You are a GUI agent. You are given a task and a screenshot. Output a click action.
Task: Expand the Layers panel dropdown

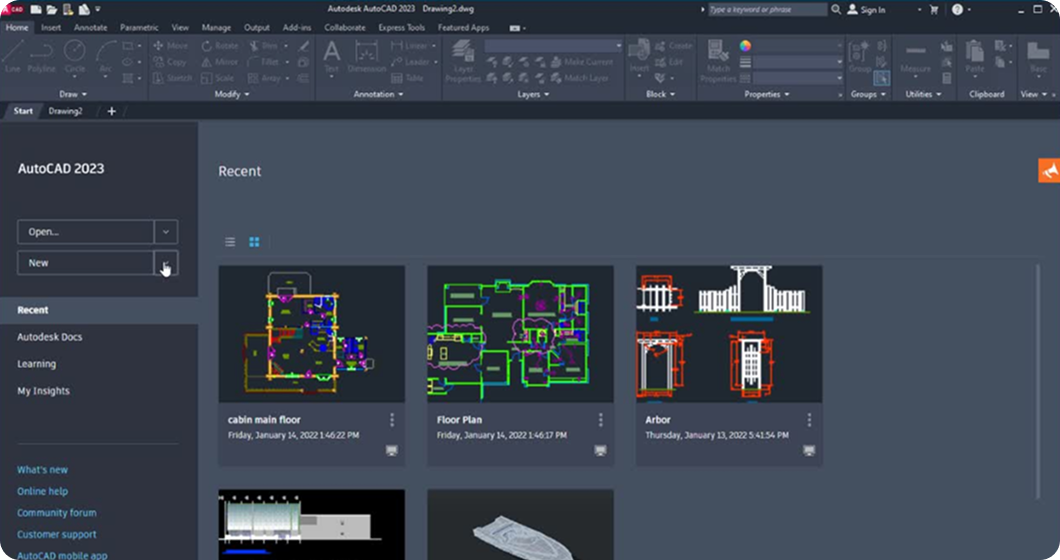(533, 94)
